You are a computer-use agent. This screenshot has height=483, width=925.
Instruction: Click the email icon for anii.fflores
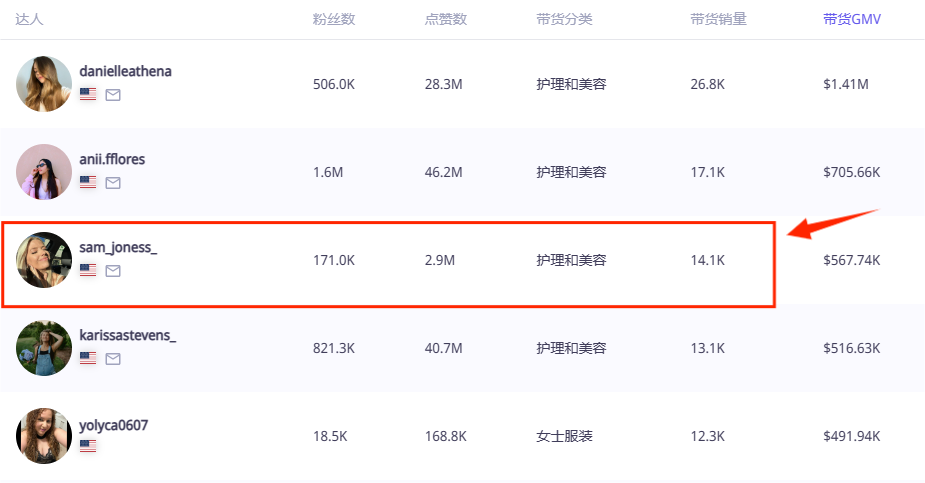pos(113,183)
